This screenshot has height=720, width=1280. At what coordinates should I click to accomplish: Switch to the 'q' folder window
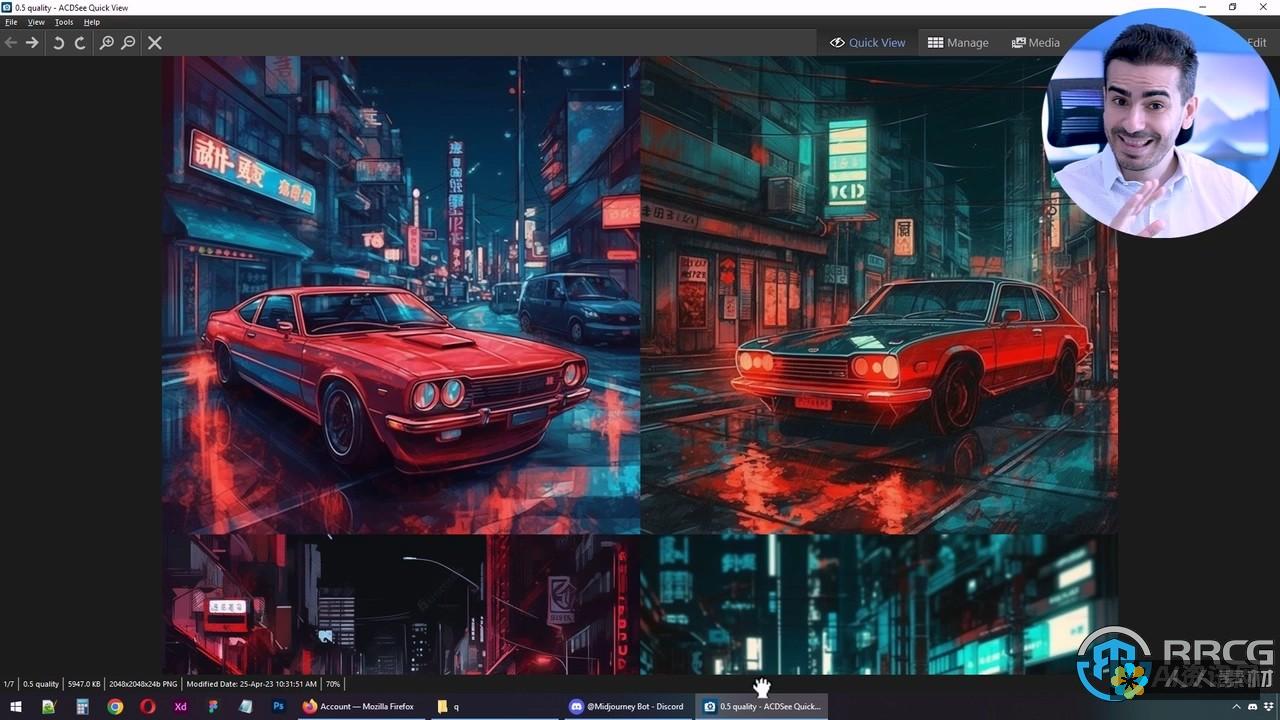tap(495, 706)
